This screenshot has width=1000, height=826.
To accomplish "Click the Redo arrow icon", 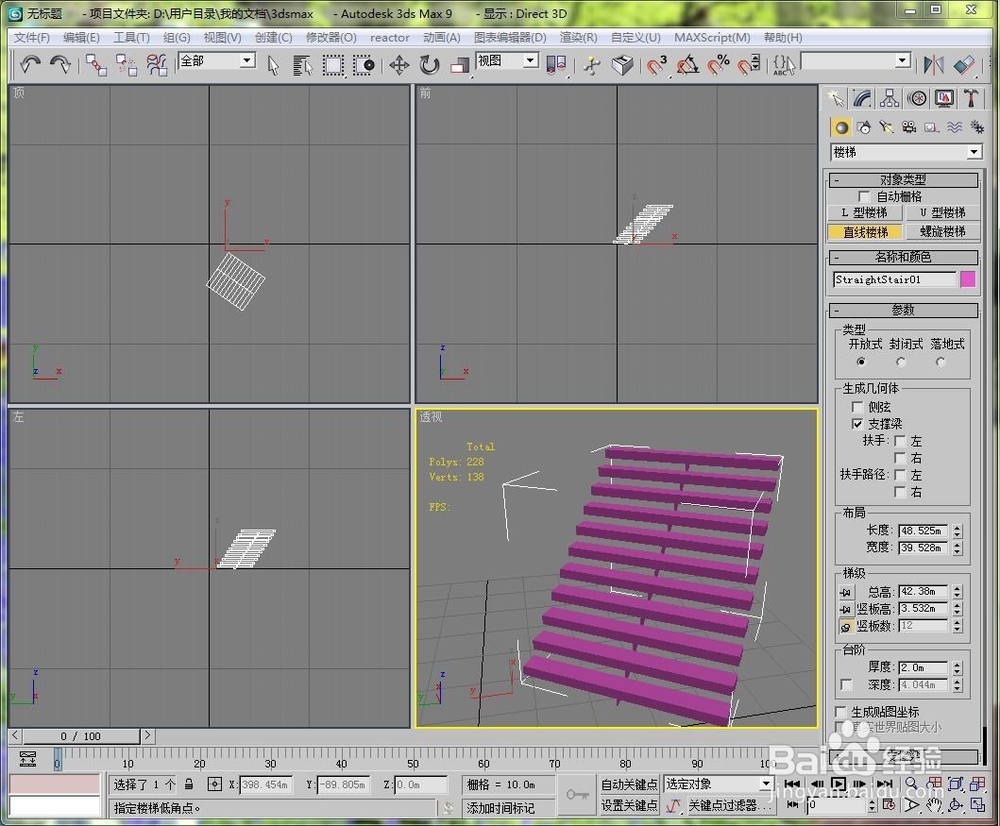I will (x=61, y=64).
